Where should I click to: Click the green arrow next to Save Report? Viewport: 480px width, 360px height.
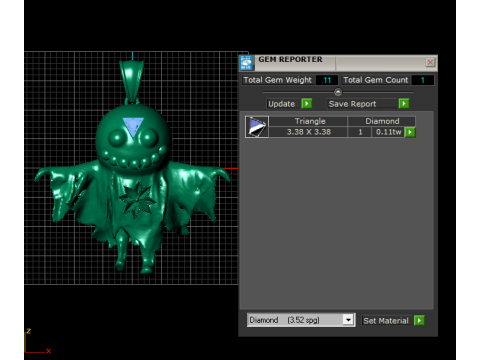coord(404,104)
